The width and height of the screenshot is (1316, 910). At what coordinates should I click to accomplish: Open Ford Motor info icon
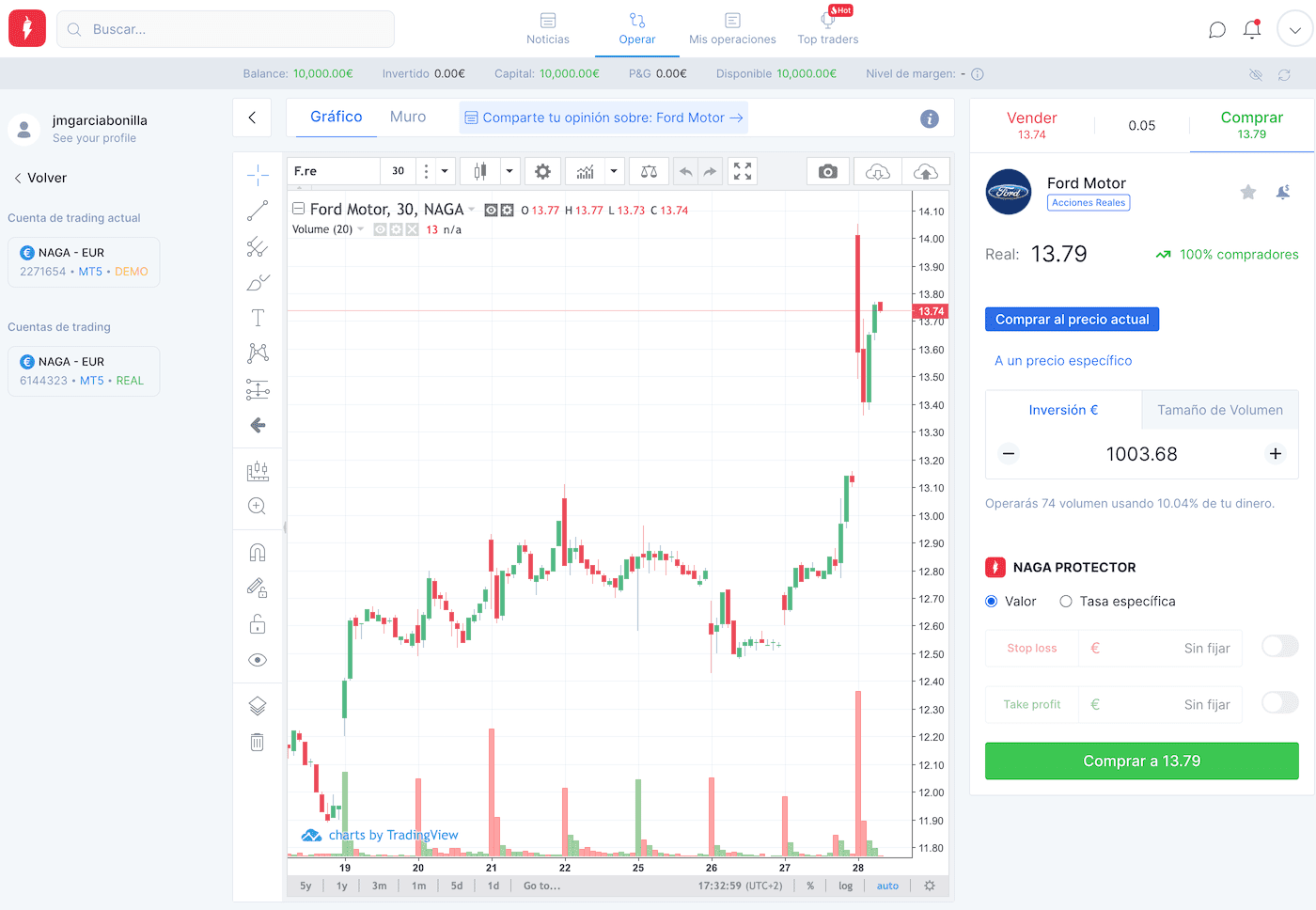[930, 118]
